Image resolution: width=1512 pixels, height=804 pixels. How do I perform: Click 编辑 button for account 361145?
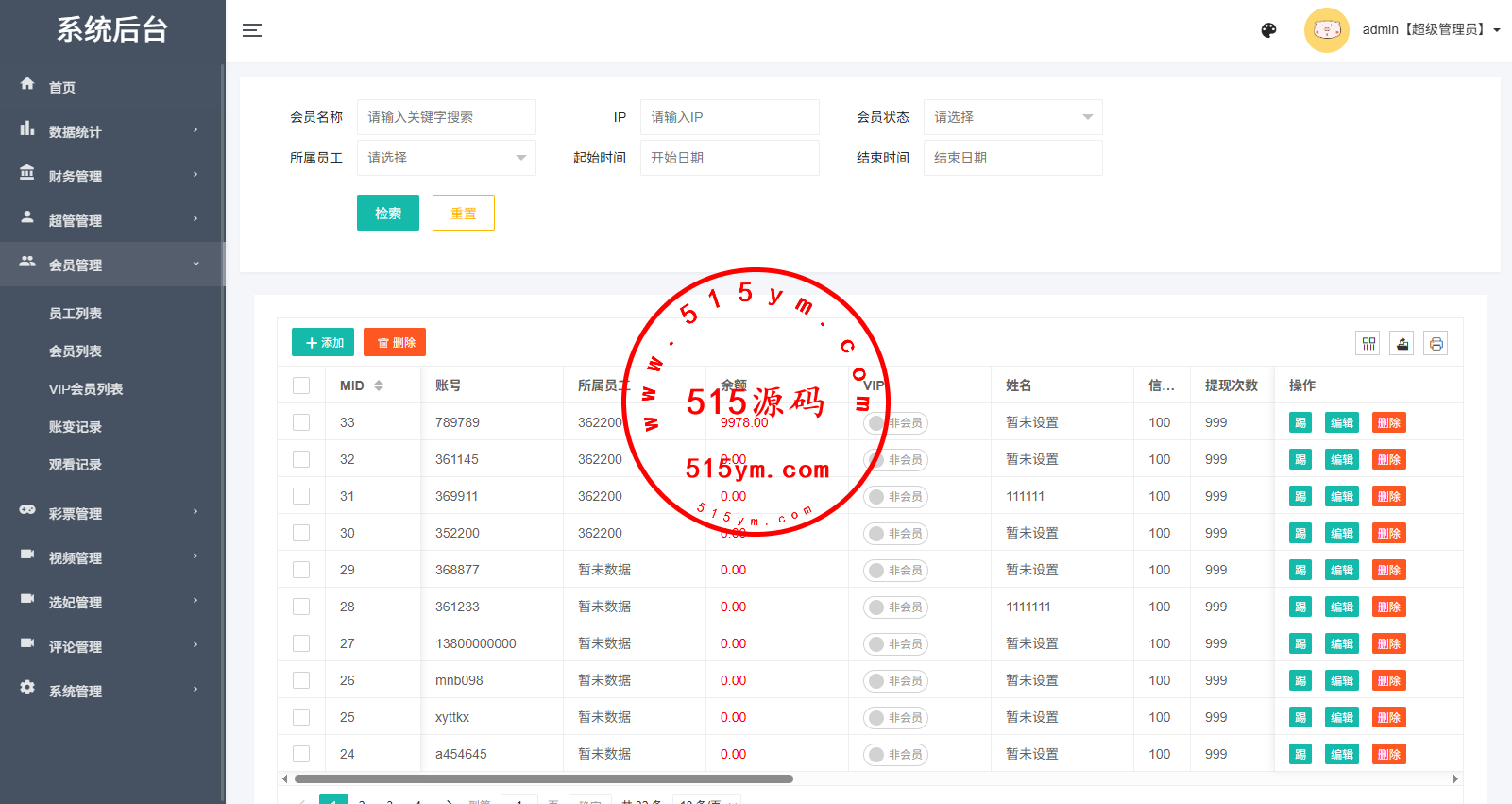[1341, 460]
